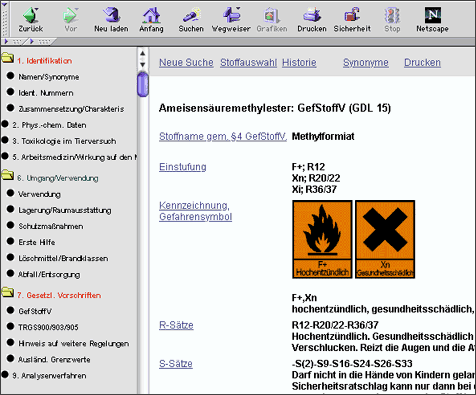Open folder icon next to 6. Umgang/Verwendung
The height and width of the screenshot is (395, 476).
8,175
